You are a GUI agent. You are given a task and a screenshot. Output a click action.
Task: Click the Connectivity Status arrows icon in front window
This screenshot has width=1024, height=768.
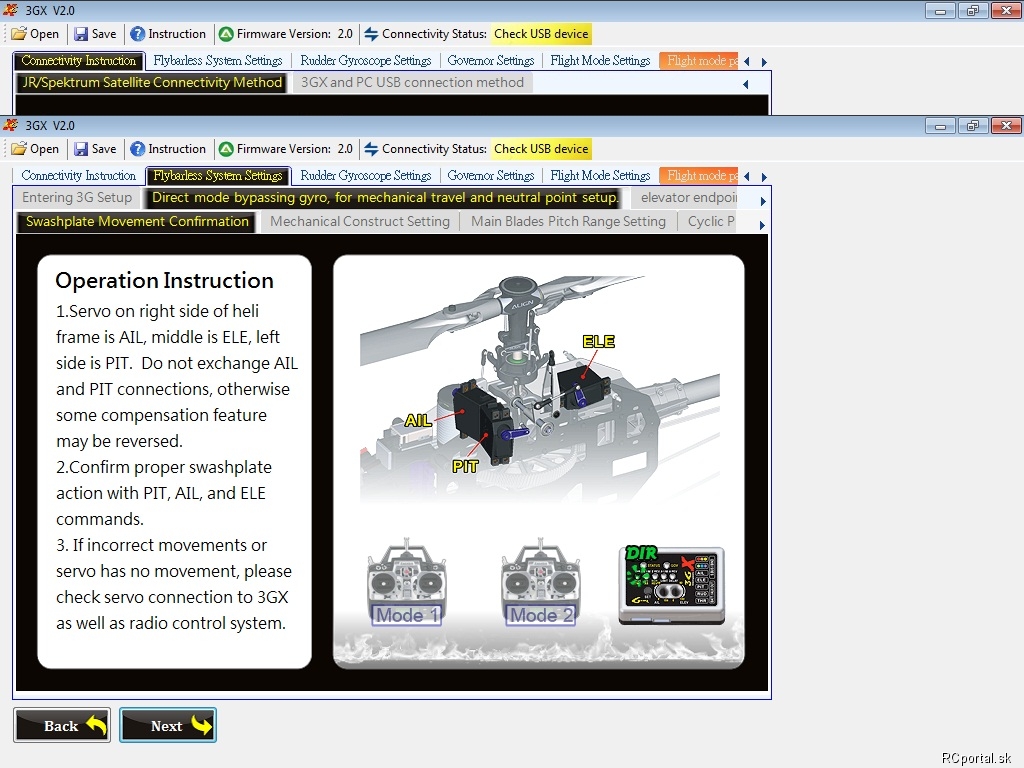tap(371, 149)
